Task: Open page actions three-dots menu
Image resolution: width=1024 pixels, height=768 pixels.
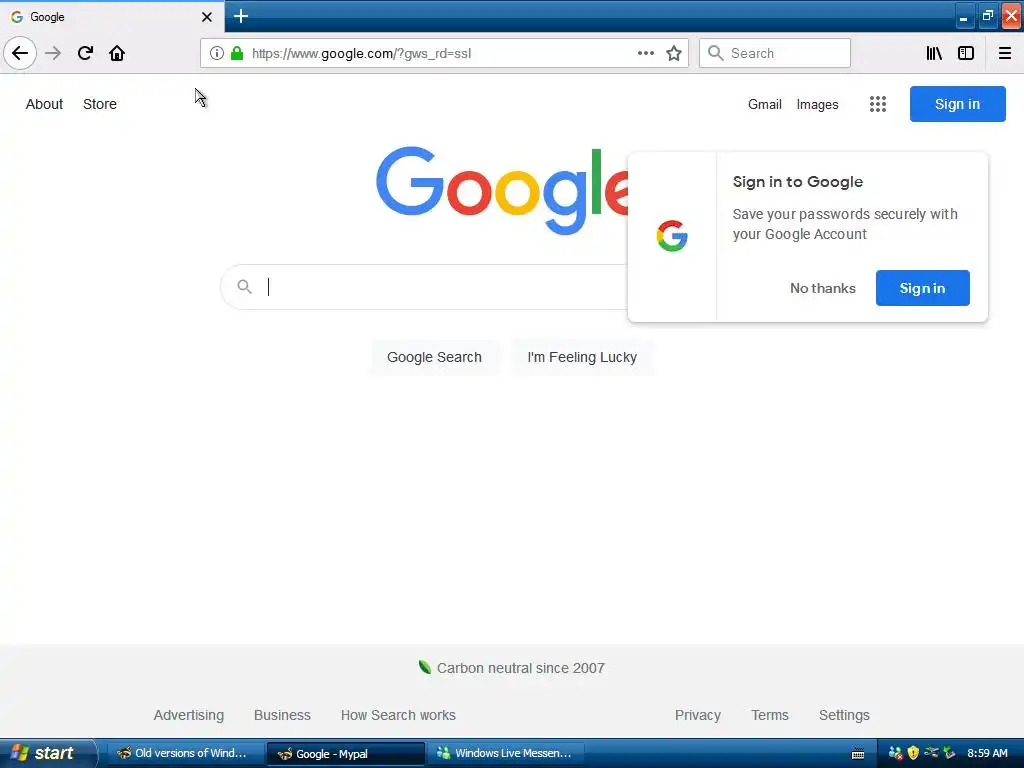Action: click(x=646, y=53)
